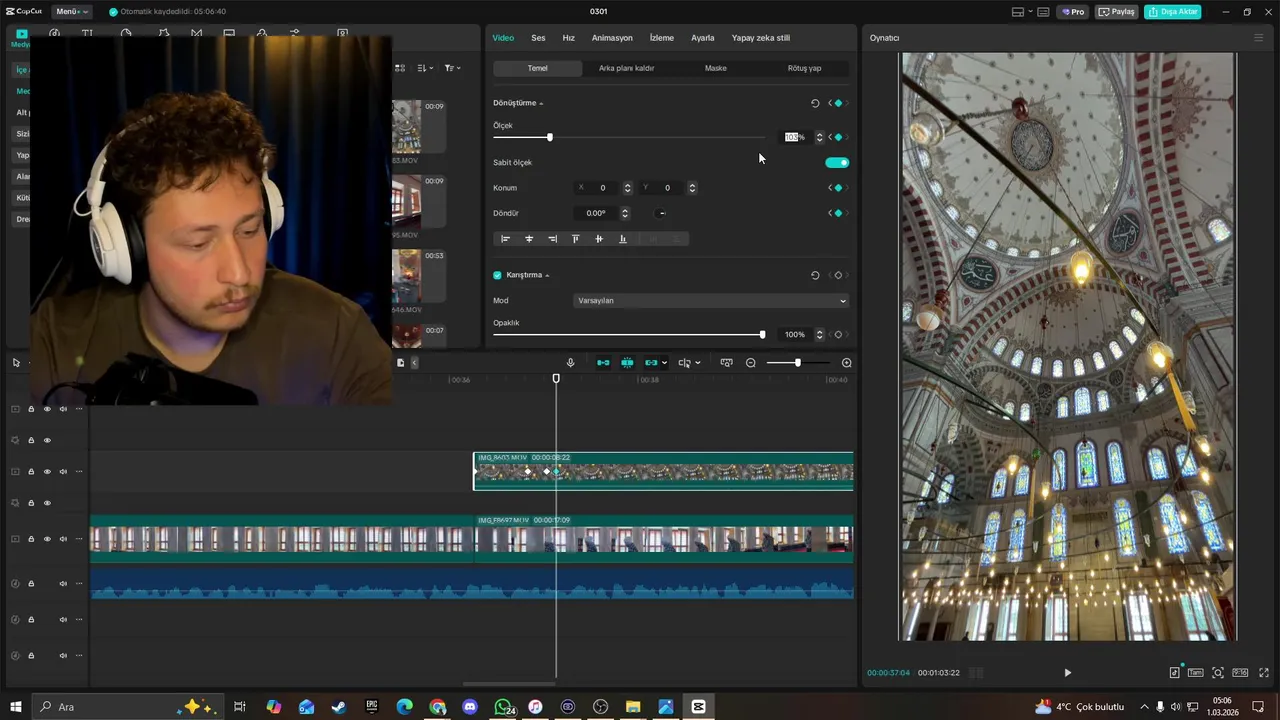Screen dimensions: 1280x720
Task: Click the Paylaş share button
Action: [x=1116, y=12]
